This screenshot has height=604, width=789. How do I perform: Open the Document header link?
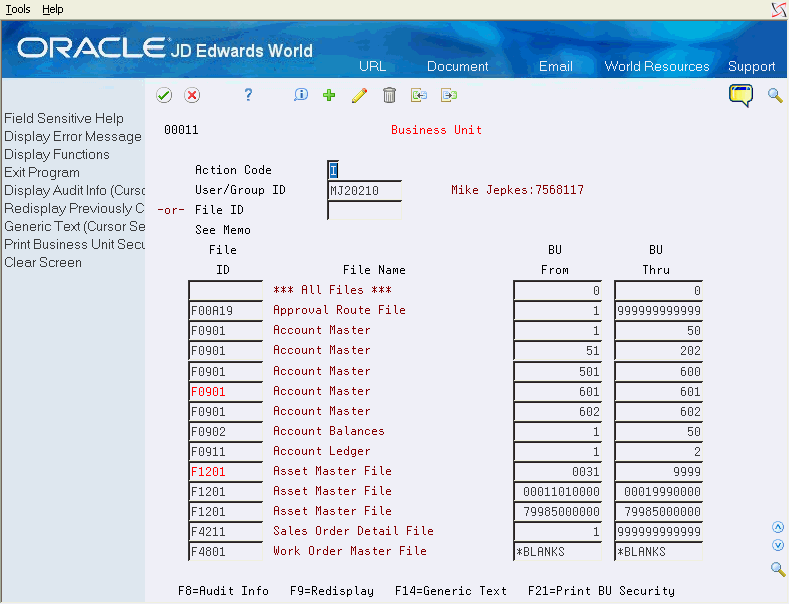click(457, 66)
